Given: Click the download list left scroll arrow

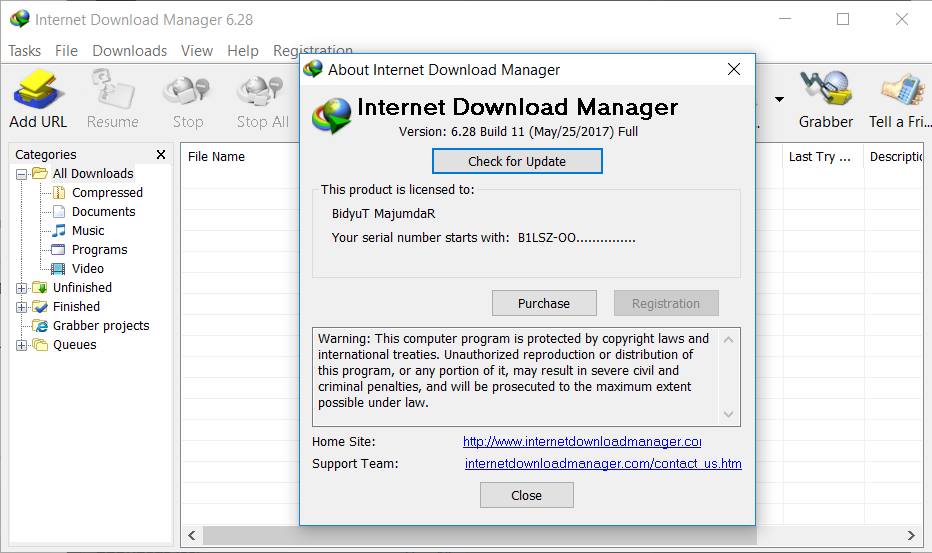Looking at the screenshot, I should [x=192, y=535].
